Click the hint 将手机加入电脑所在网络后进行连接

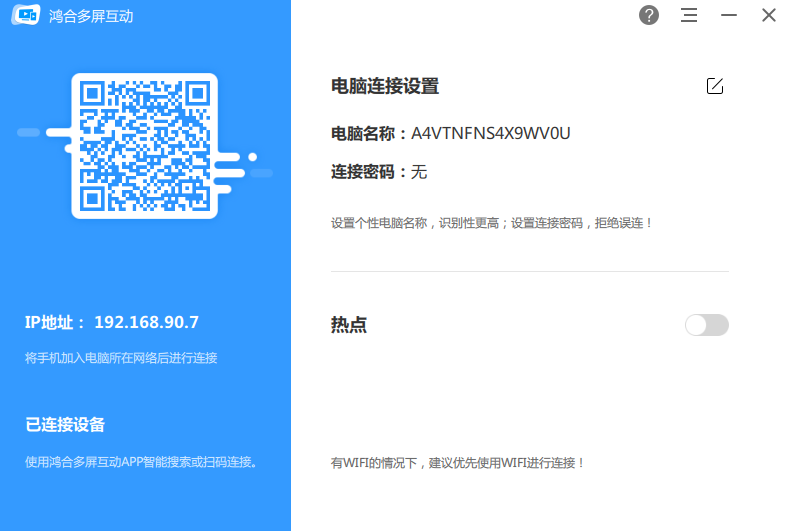(x=121, y=358)
